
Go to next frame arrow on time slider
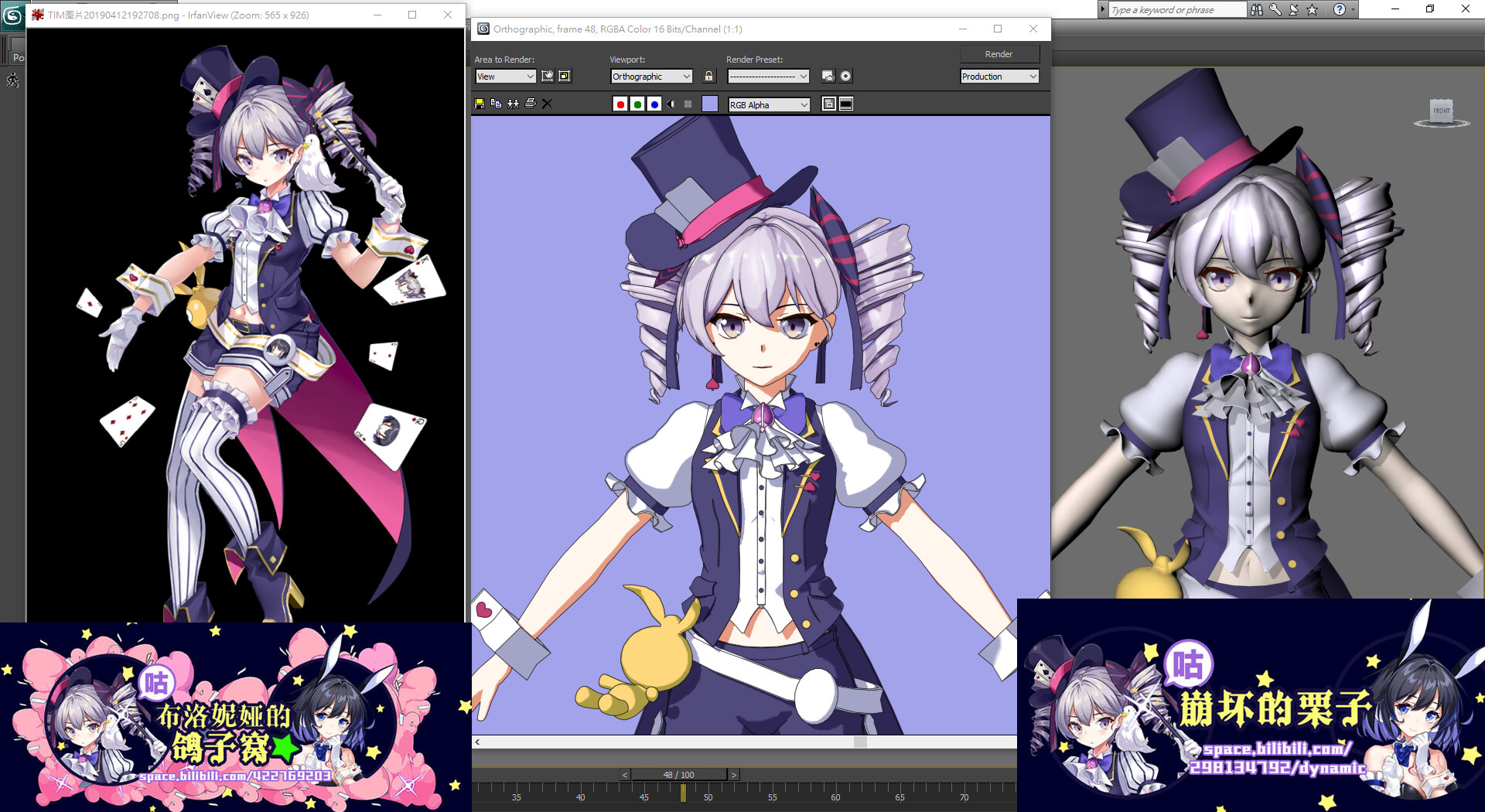pos(734,774)
